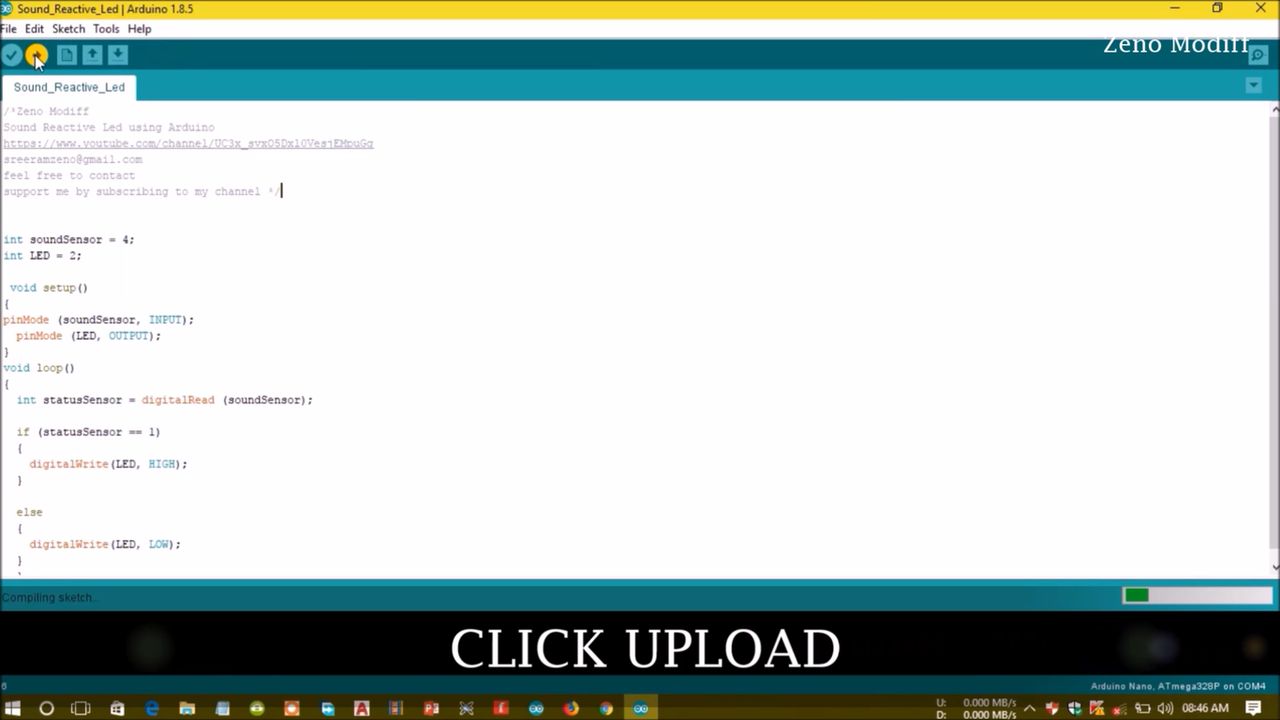Click the 'void loop()' line
The image size is (1280, 720).
(39, 368)
